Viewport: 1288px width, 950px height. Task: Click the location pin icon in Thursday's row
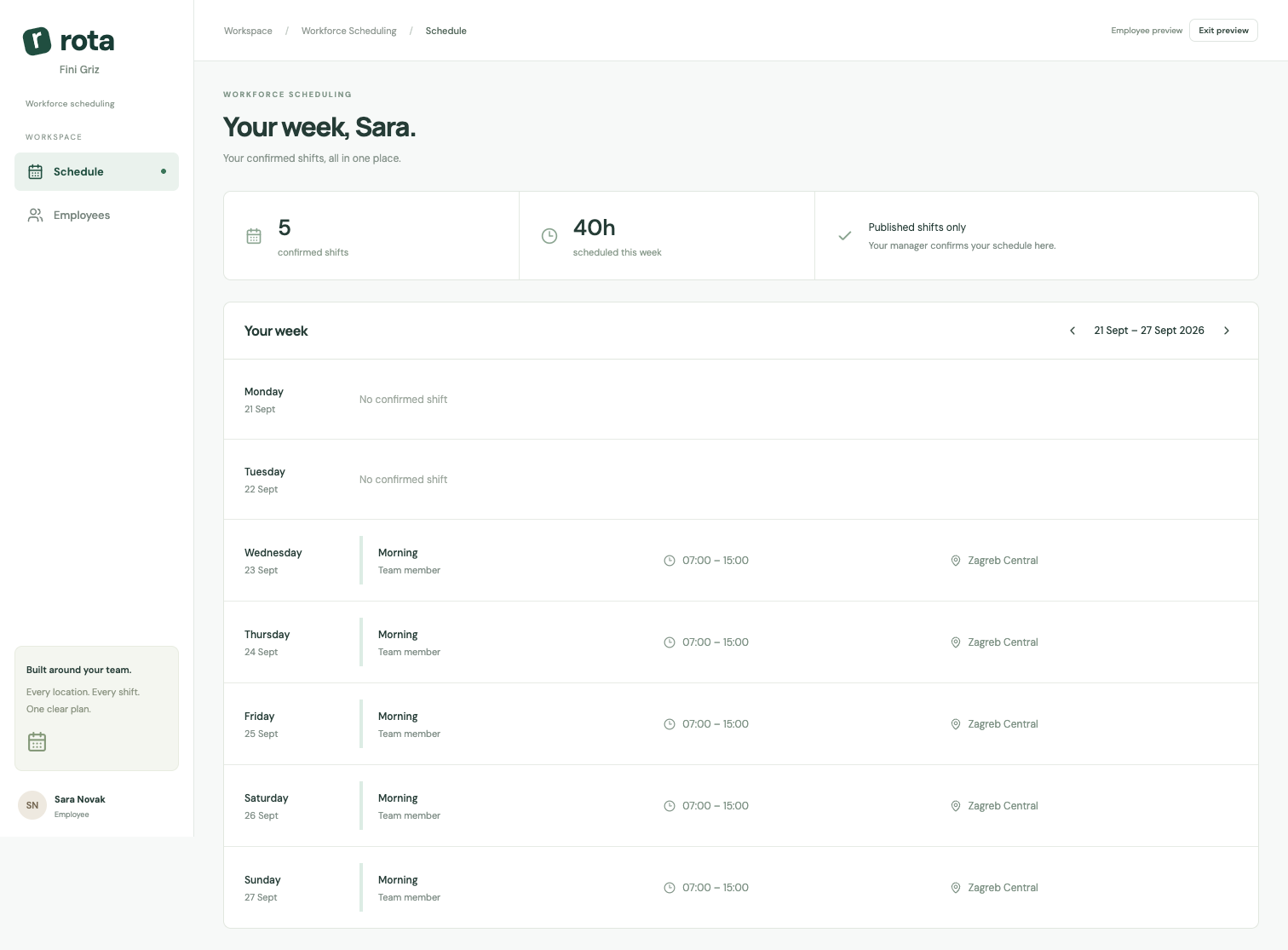[x=956, y=642]
